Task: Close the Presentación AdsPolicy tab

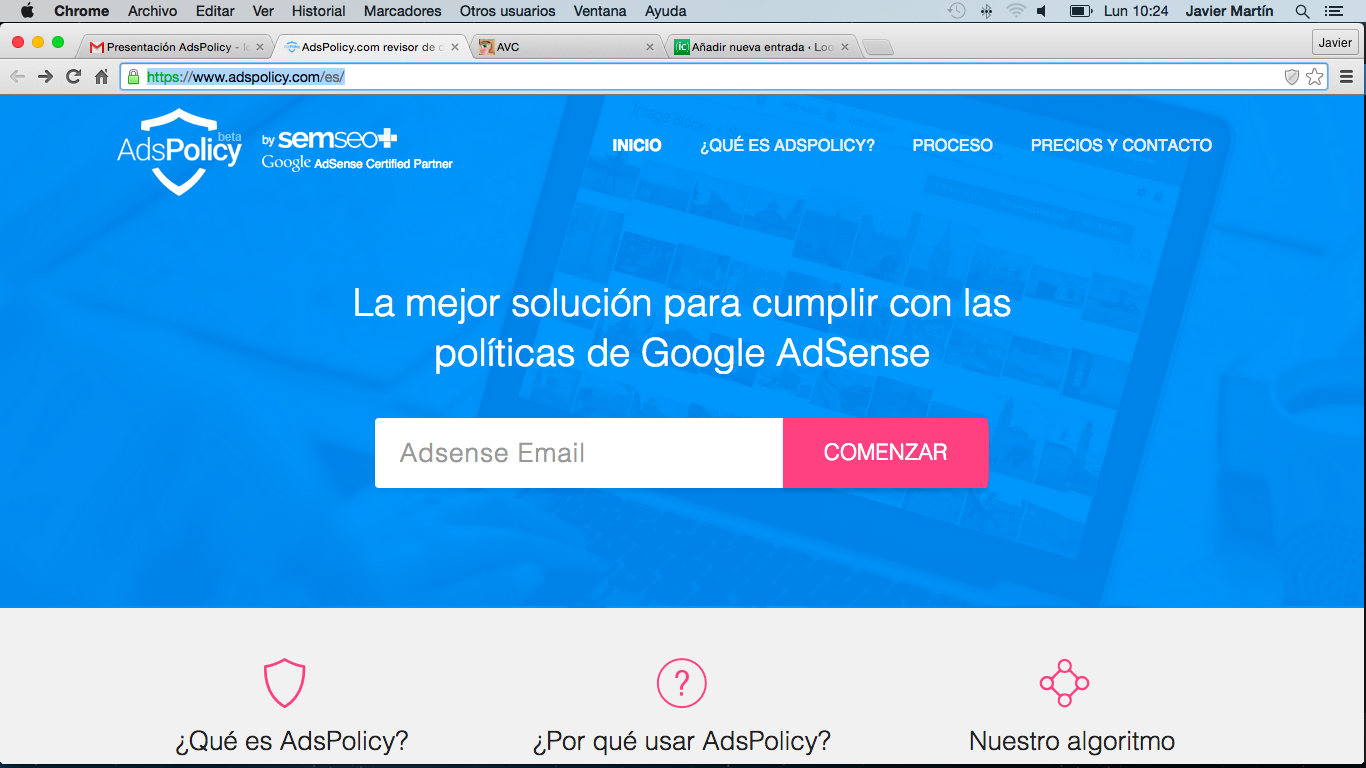Action: click(260, 47)
